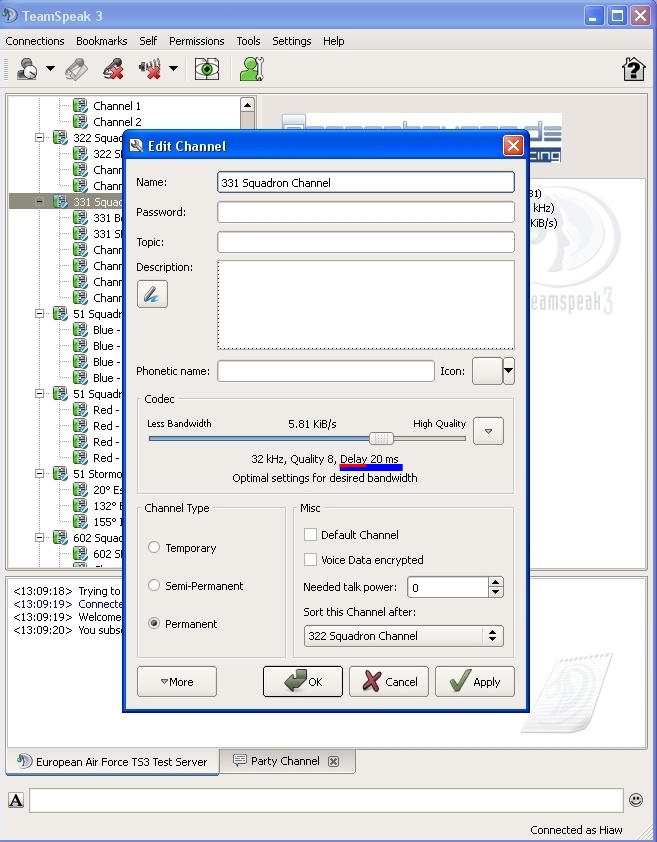Open the emoticon smiley picker

tap(636, 800)
